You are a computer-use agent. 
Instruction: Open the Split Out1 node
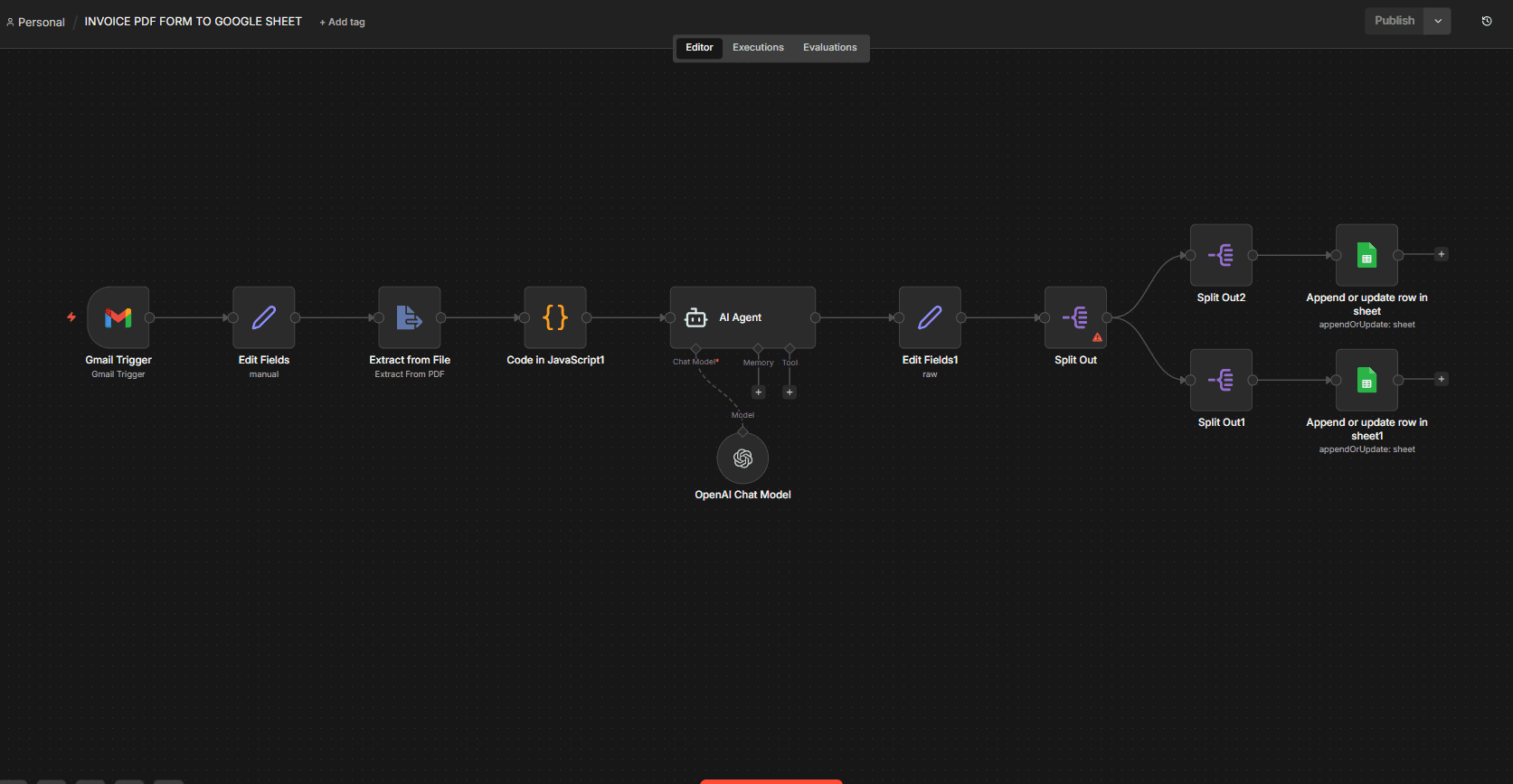tap(1221, 380)
